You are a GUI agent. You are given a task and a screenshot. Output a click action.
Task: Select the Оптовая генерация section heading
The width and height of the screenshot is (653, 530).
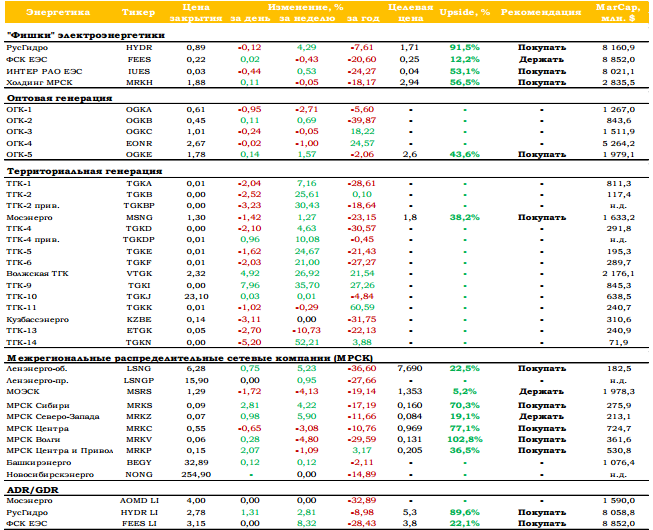point(60,98)
